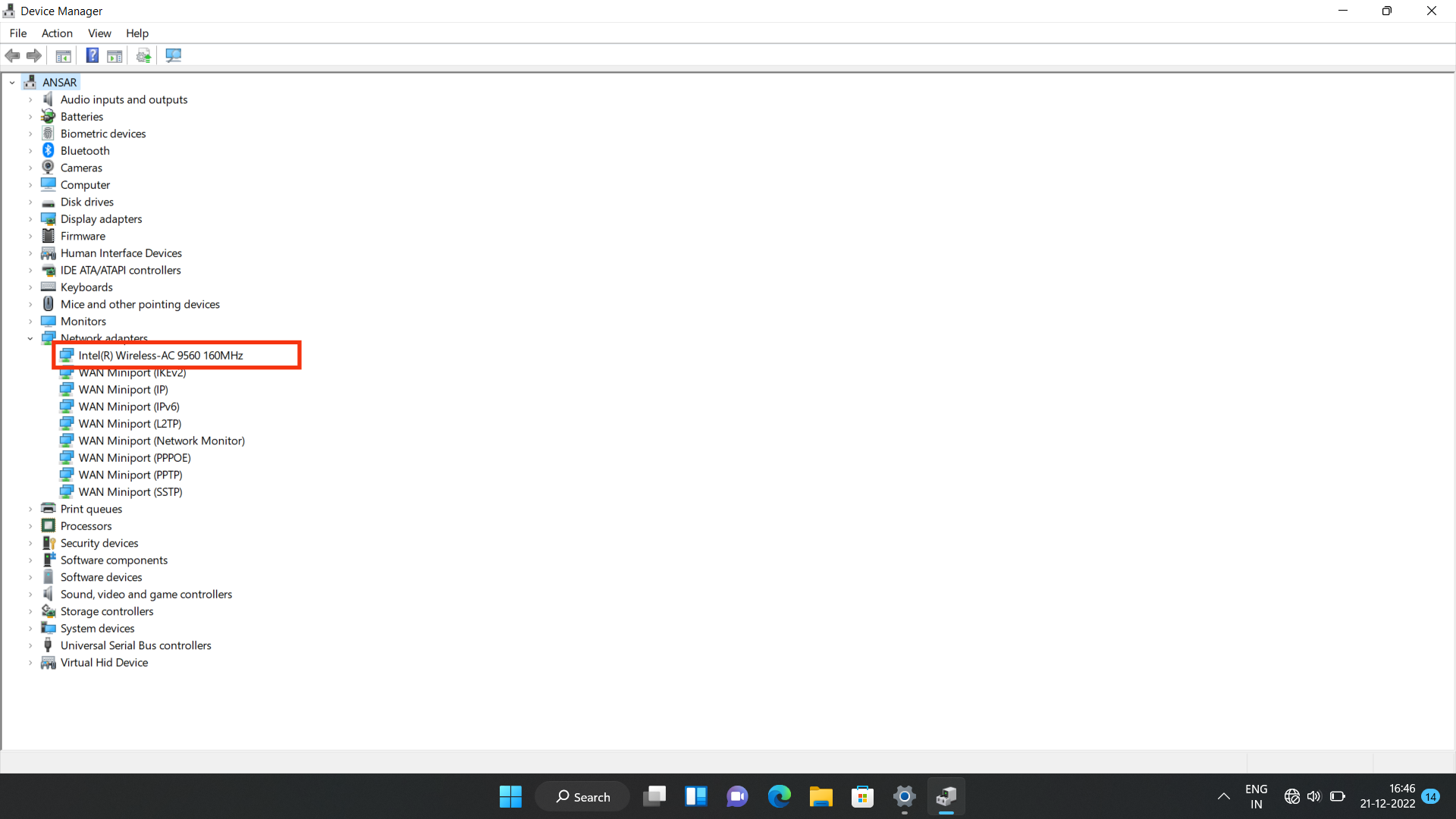The image size is (1456, 819).
Task: Collapse the Network adapters category
Action: (x=30, y=338)
